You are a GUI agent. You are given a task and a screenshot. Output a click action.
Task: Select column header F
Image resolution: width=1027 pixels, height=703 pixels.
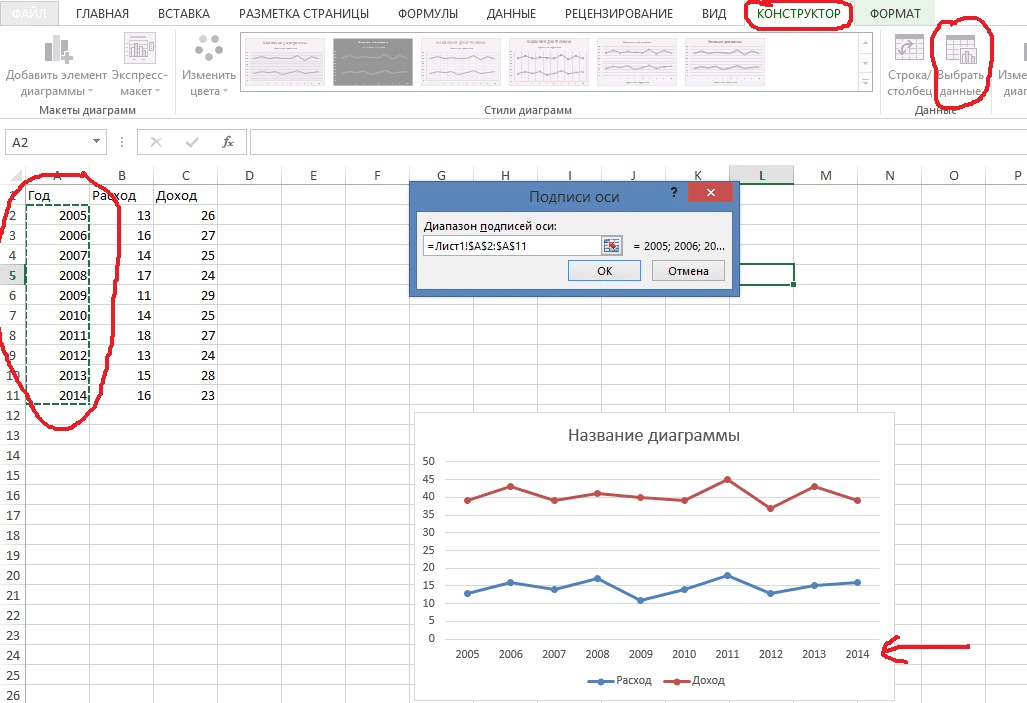[x=377, y=175]
